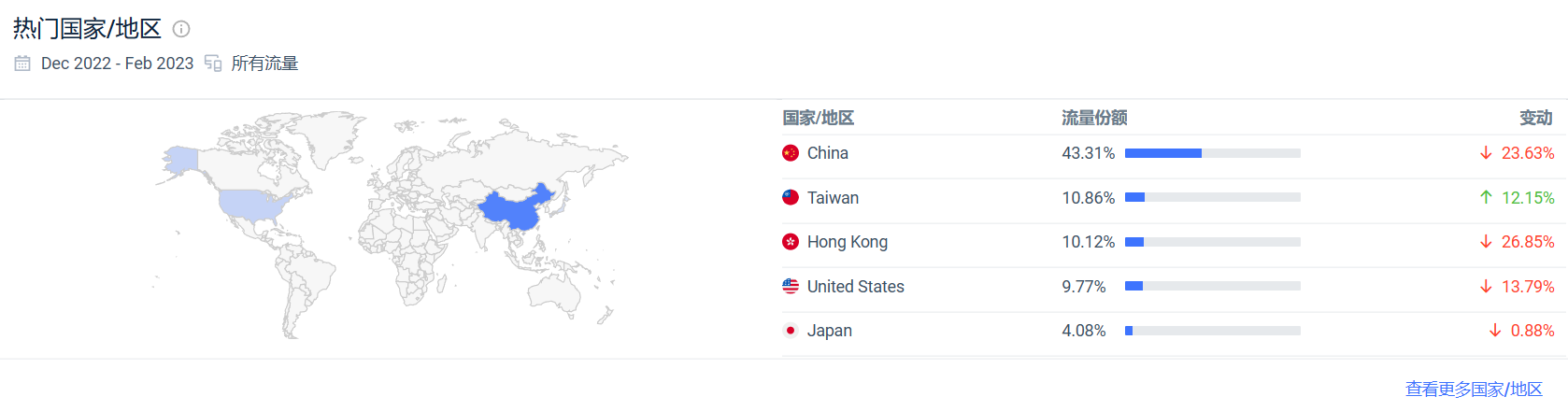Viewport: 1568px width, 411px height.
Task: Click the 所有流量 traffic label
Action: [264, 64]
